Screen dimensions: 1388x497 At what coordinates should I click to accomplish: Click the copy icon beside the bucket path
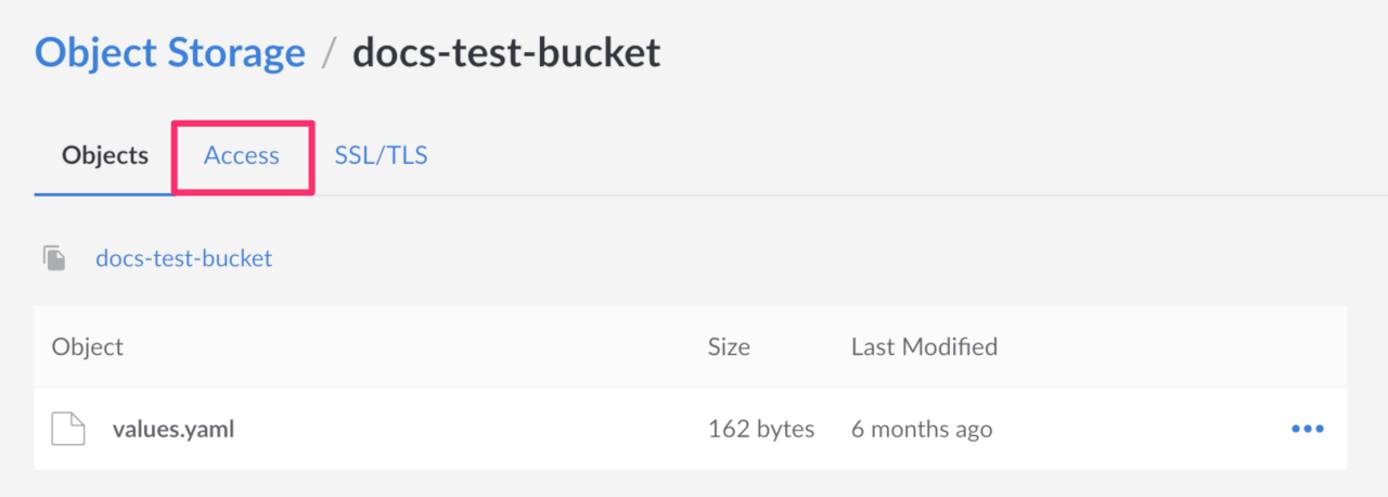coord(55,258)
